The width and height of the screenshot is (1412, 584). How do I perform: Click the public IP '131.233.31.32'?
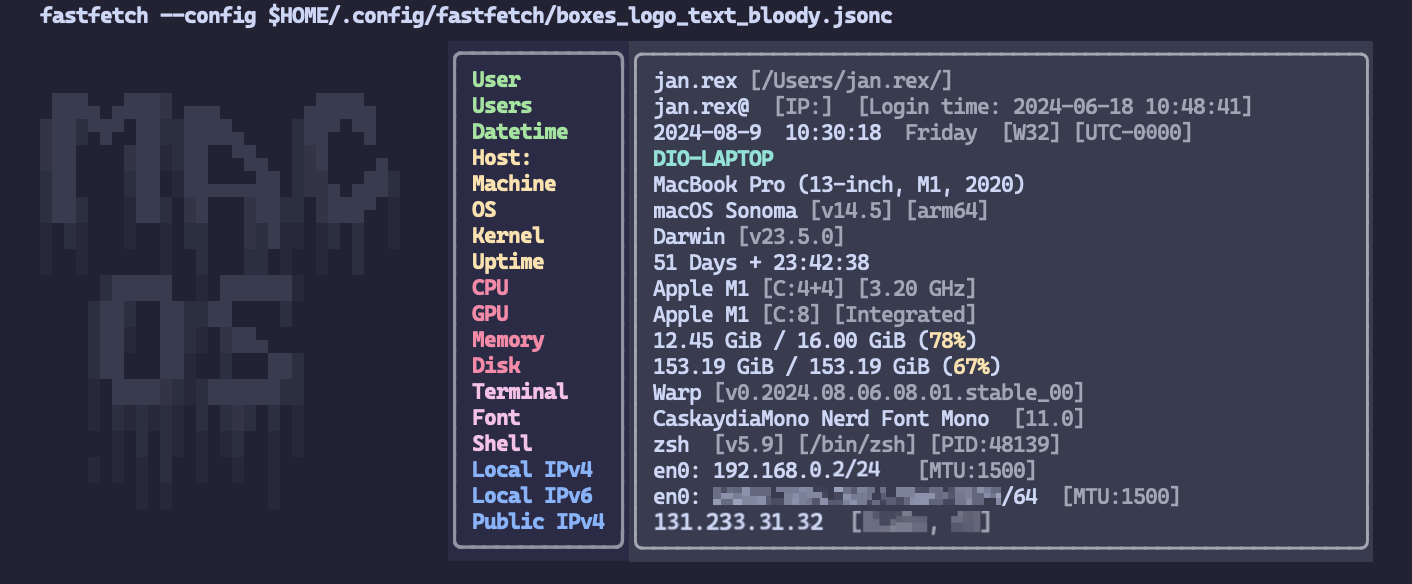(737, 522)
